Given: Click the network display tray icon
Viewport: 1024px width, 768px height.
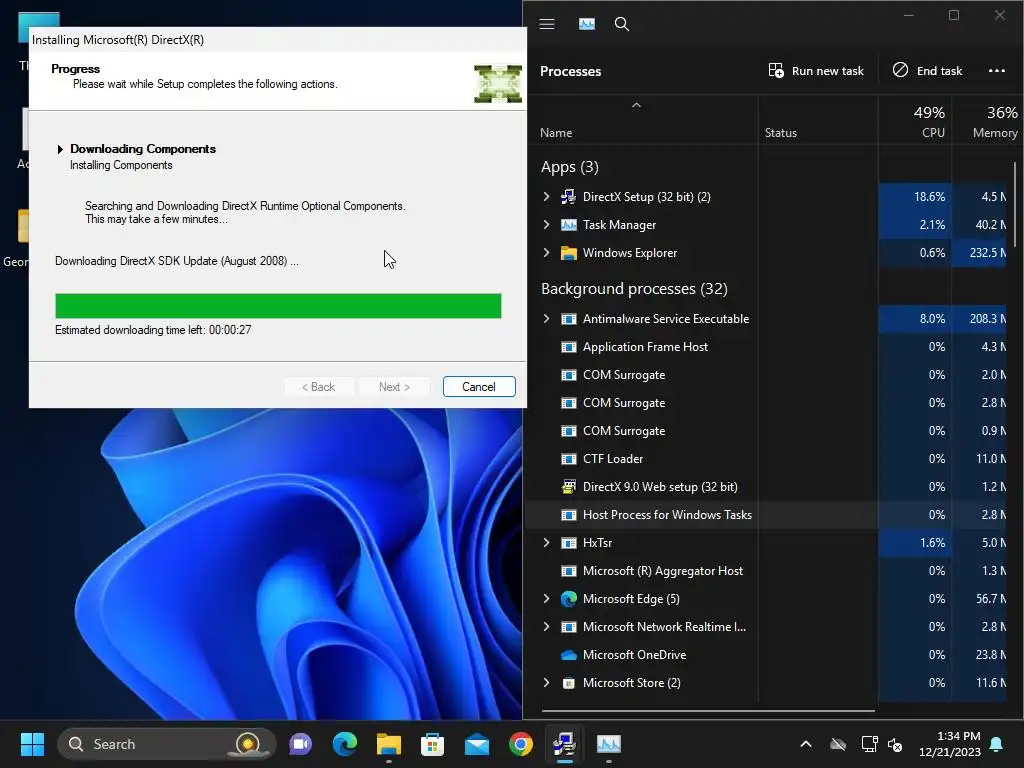Looking at the screenshot, I should (x=869, y=744).
